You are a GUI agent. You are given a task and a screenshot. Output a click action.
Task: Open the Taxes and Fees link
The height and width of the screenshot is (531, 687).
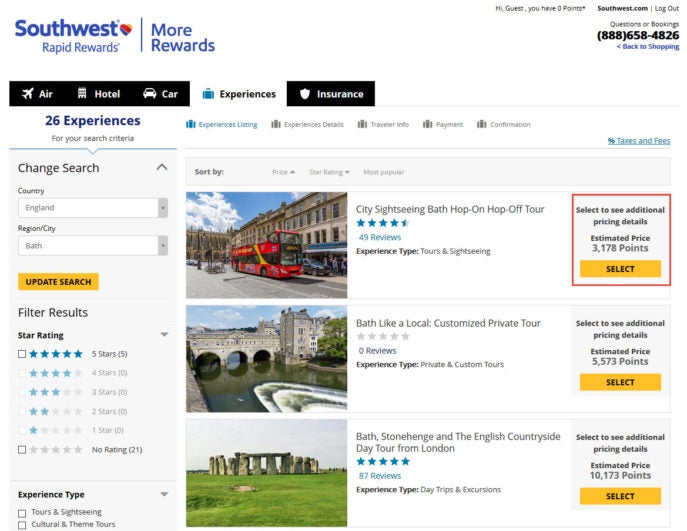[x=639, y=141]
